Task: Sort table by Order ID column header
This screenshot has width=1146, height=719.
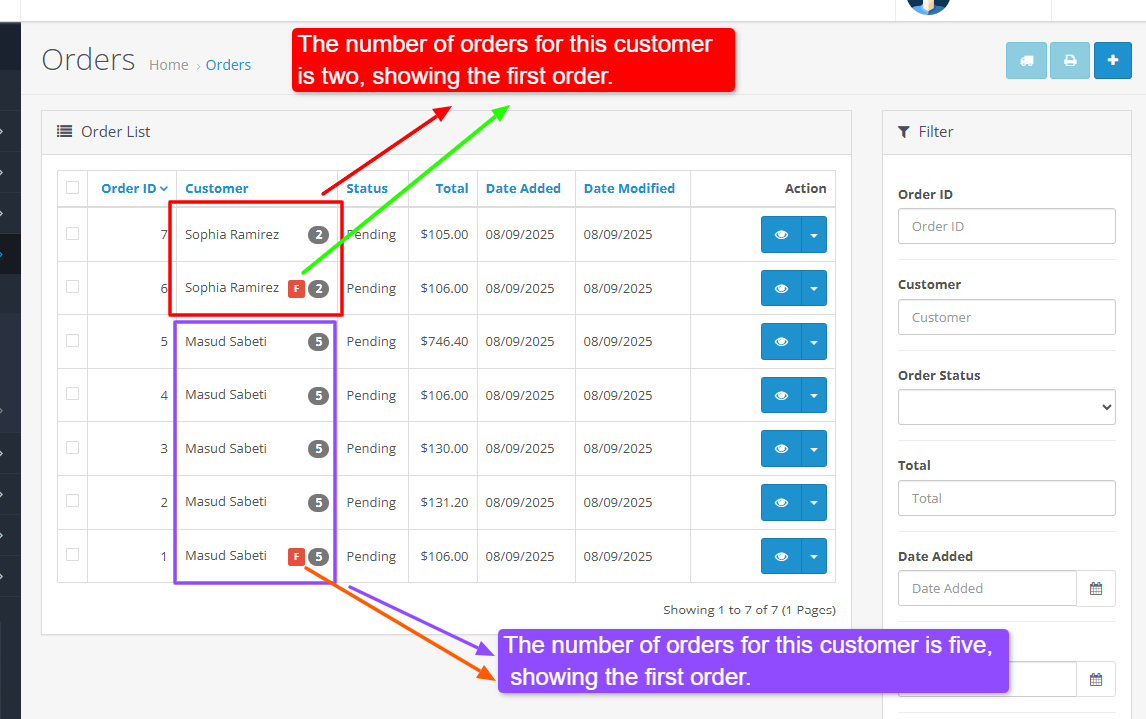Action: click(x=129, y=188)
